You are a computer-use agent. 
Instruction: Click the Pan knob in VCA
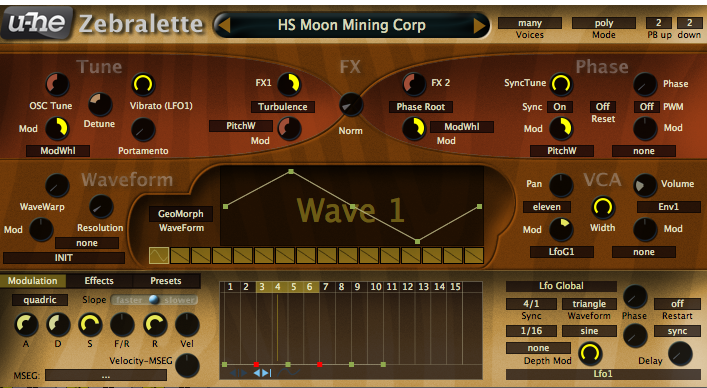pyautogui.click(x=561, y=185)
